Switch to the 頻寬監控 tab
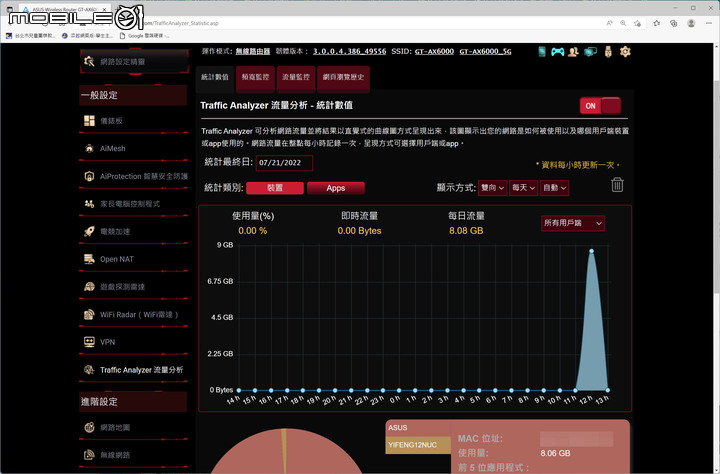The image size is (720, 474). tap(255, 77)
